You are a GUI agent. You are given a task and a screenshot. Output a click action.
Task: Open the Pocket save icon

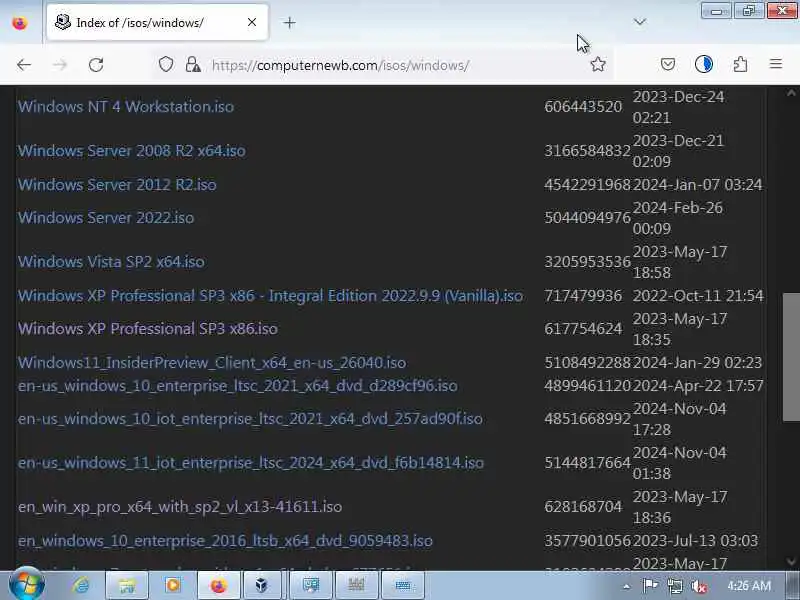click(x=668, y=64)
